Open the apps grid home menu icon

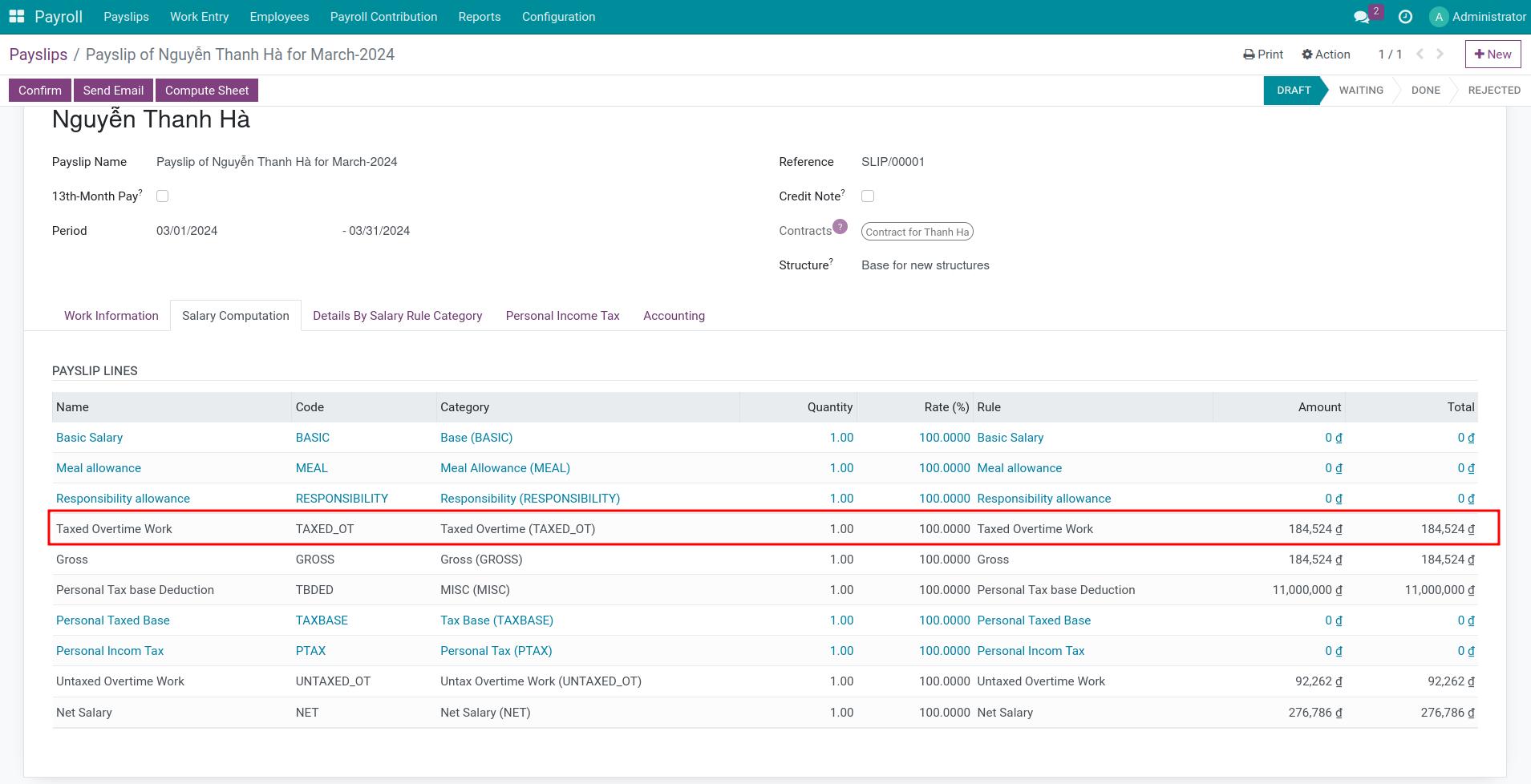17,17
